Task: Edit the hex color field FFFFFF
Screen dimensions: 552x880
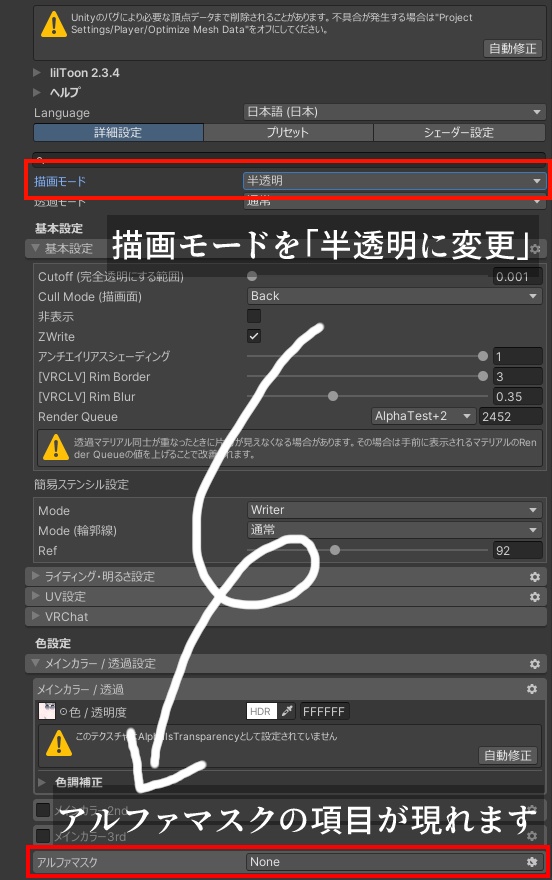Action: pos(324,711)
